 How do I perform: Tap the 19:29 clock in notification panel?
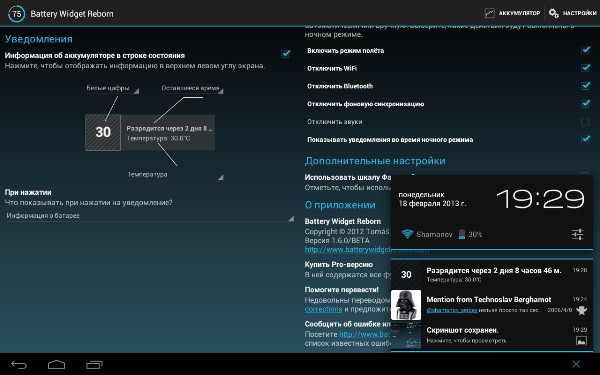540,199
